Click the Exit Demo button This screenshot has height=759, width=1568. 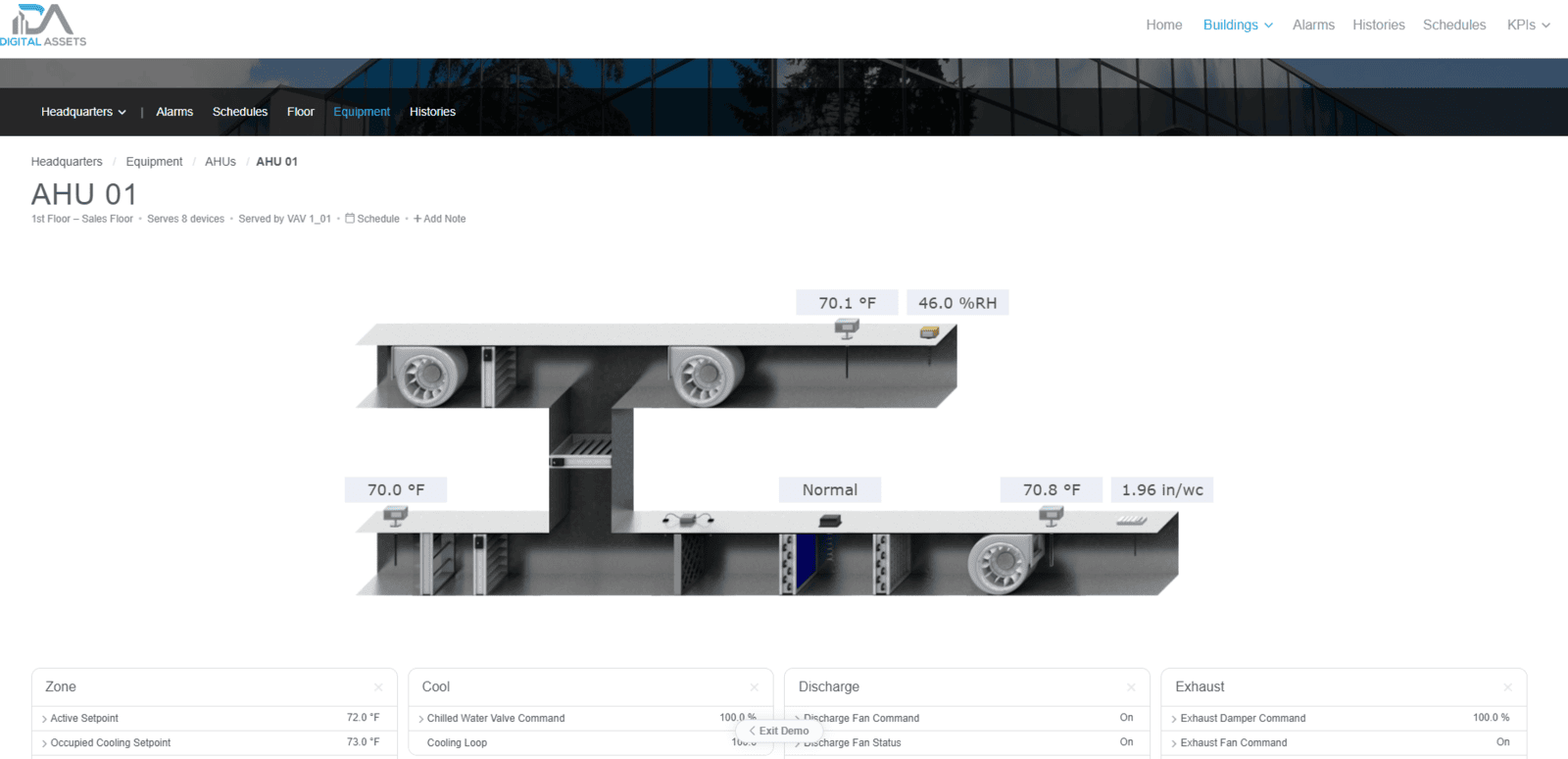click(x=780, y=731)
